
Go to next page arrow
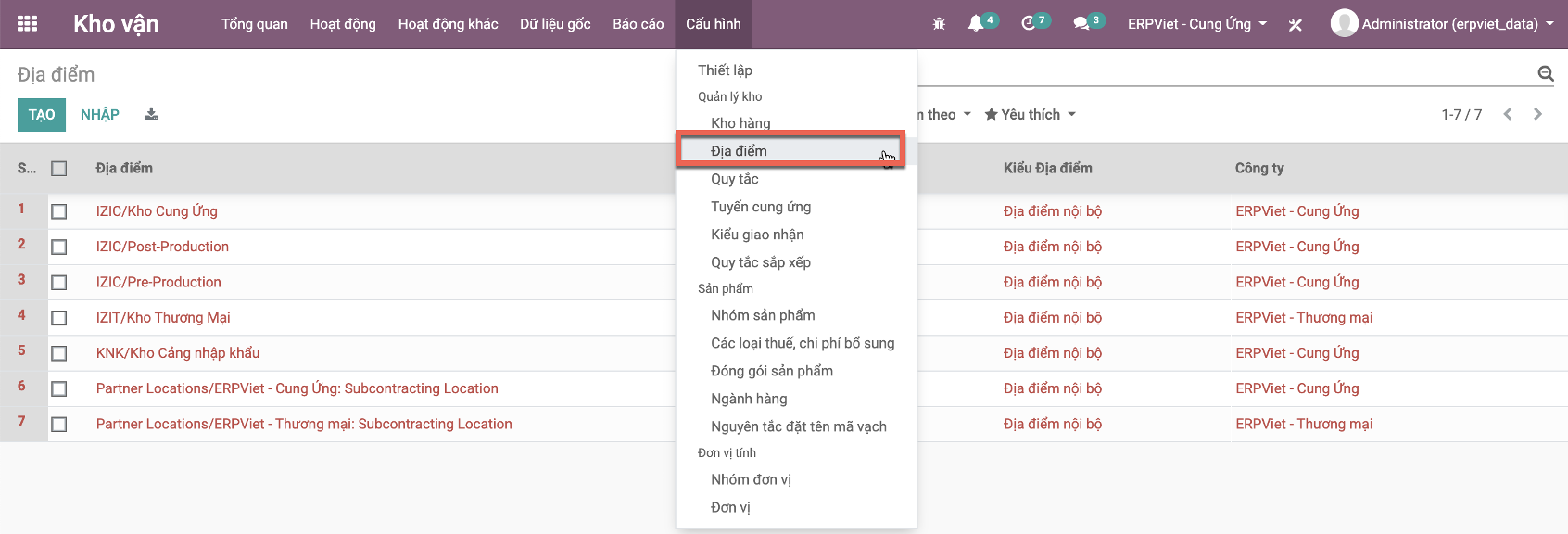[1537, 114]
